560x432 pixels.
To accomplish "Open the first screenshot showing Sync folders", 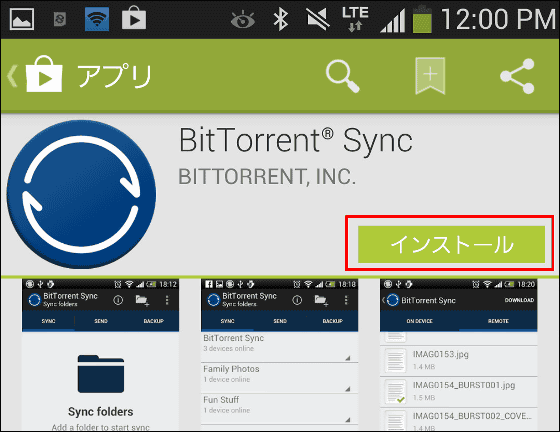I will pos(100,355).
